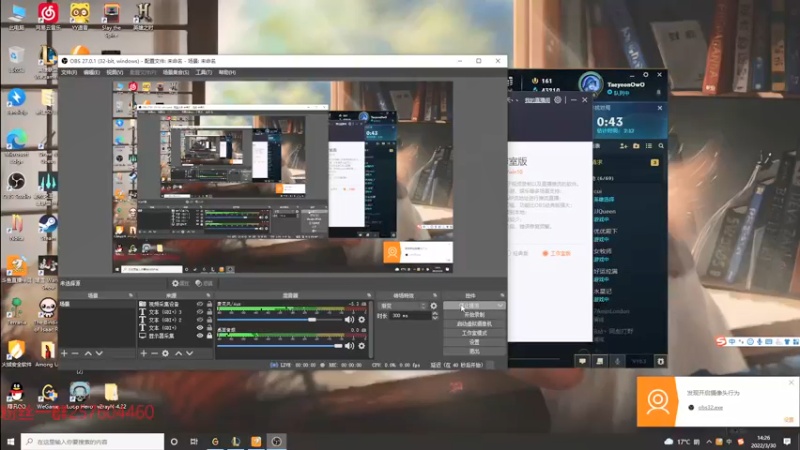Move the source up in the list
The image size is (800, 450).
tap(179, 353)
